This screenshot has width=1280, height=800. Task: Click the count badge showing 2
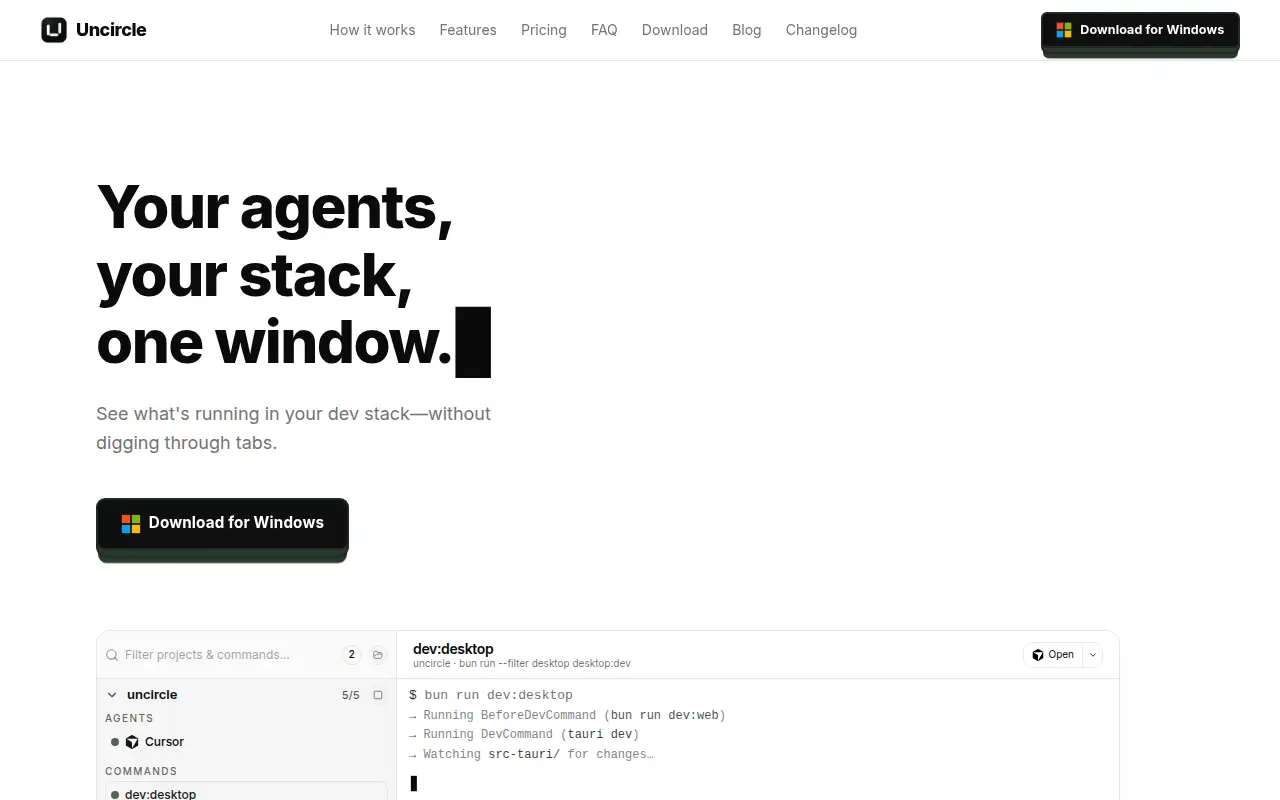(x=352, y=655)
